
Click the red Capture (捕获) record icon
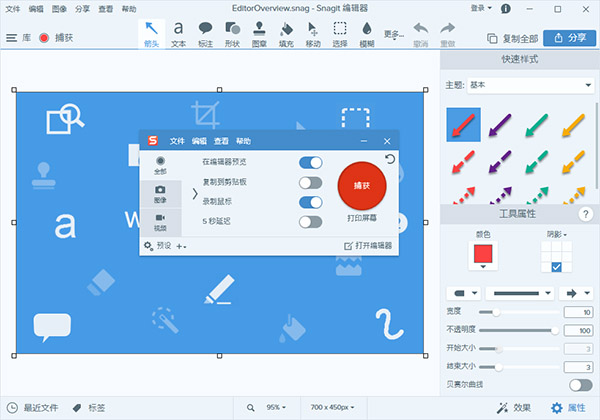point(44,38)
